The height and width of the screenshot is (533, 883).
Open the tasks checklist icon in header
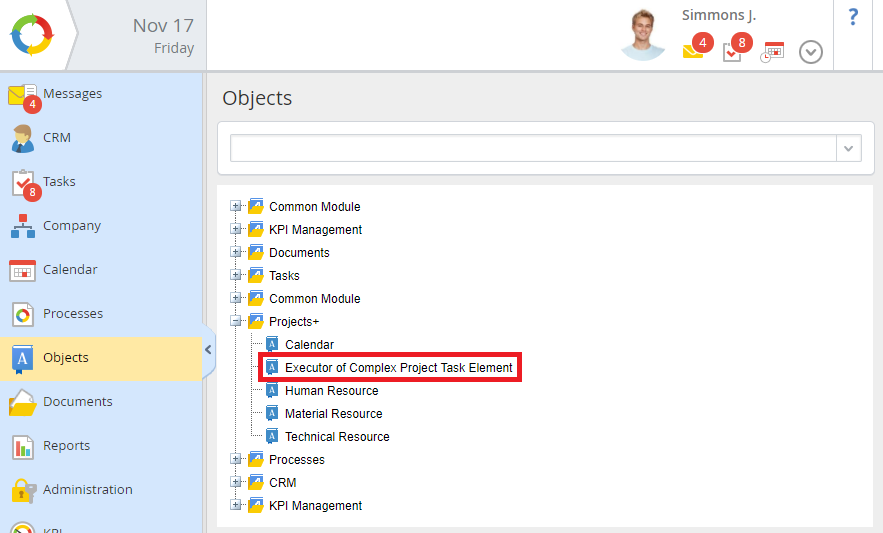(x=733, y=51)
